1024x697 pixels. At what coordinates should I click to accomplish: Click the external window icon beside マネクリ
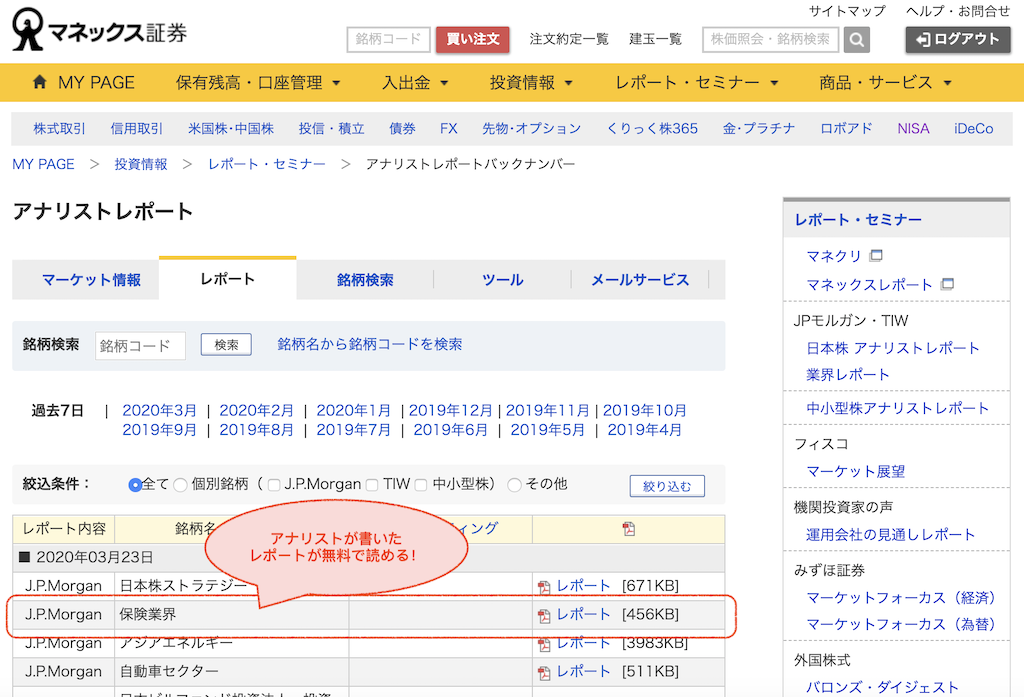point(876,255)
